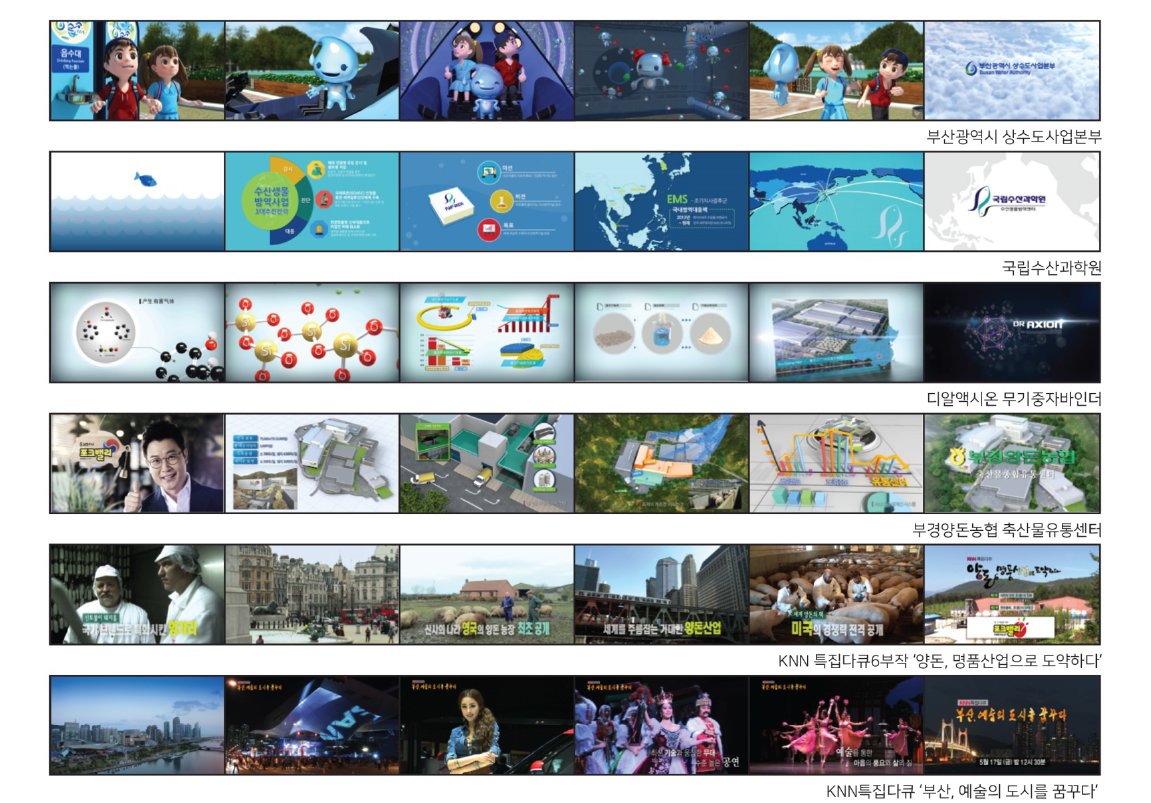Viewport: 1151px width, 803px height.
Task: Select Busan Water Authority logo on clouds thumbnail
Action: point(1012,70)
